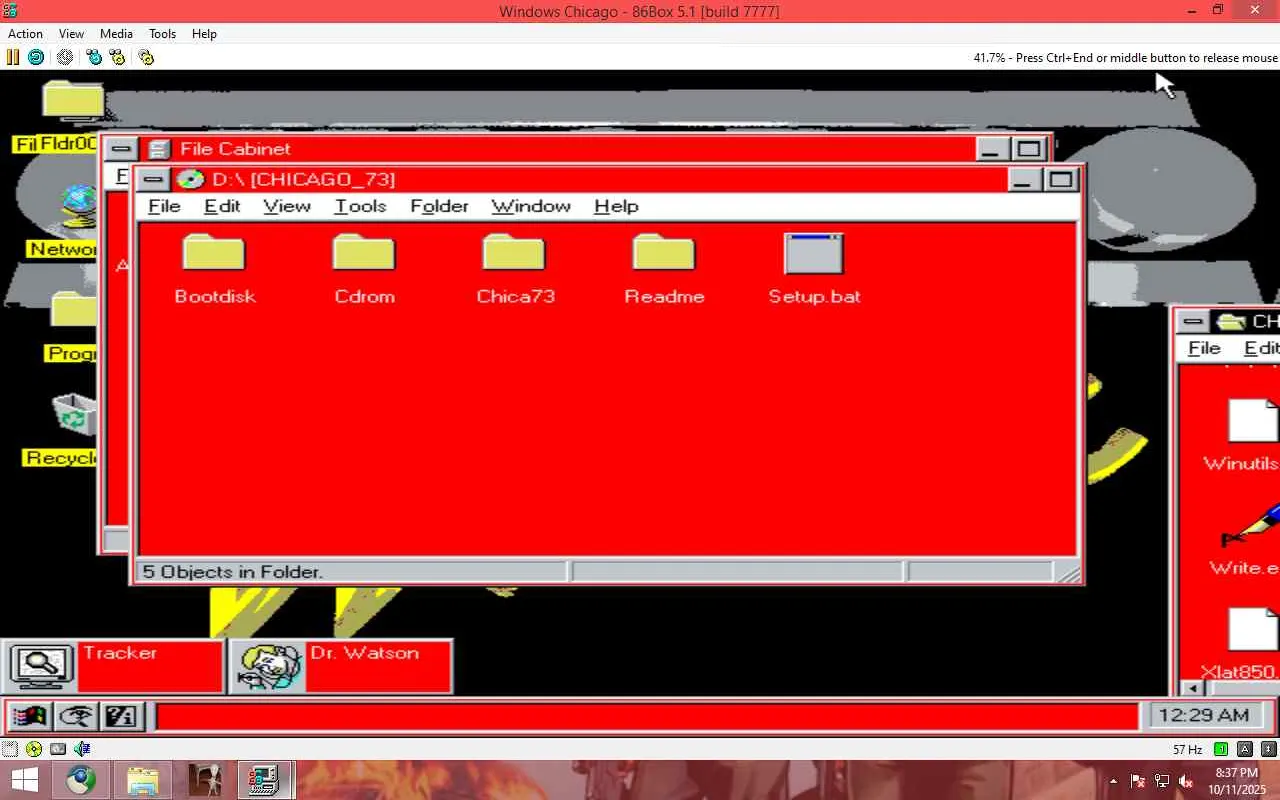The height and width of the screenshot is (800, 1280).
Task: Click the CD-ROM disc icon in 86Box status bar
Action: (34, 749)
